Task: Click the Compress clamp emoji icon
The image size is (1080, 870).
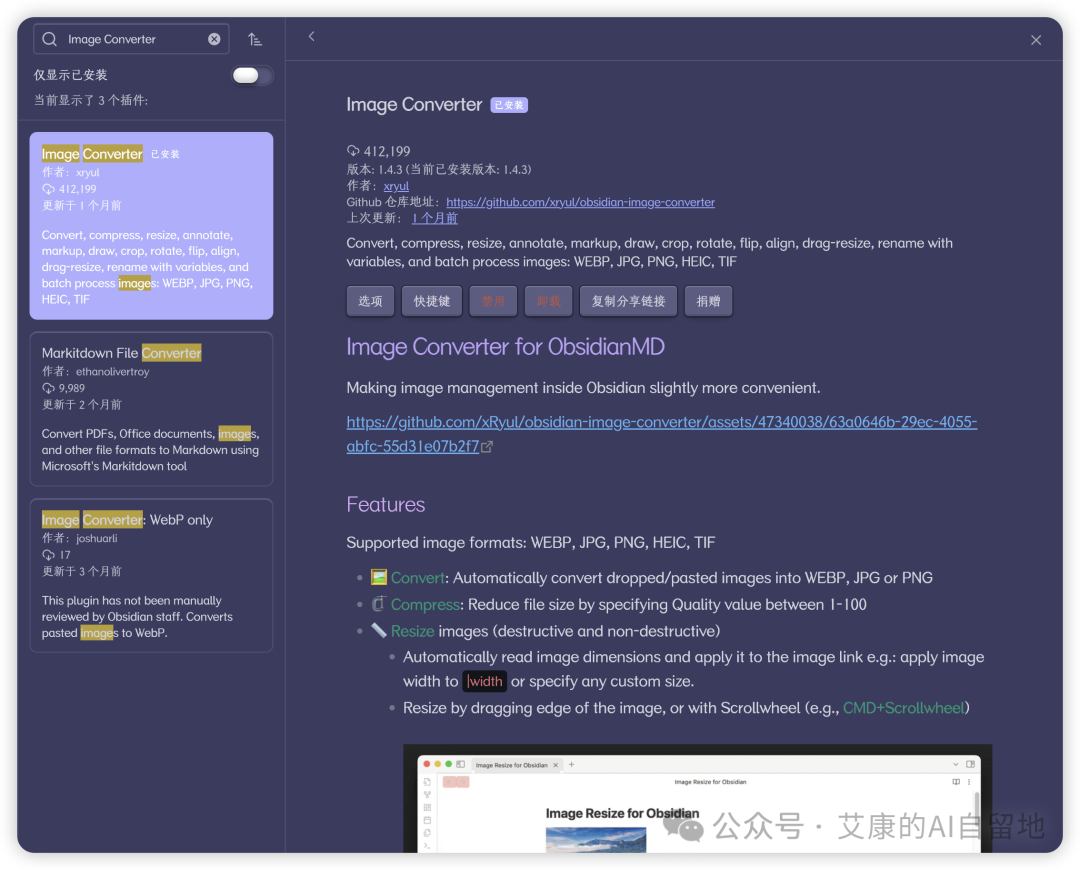Action: [x=379, y=604]
